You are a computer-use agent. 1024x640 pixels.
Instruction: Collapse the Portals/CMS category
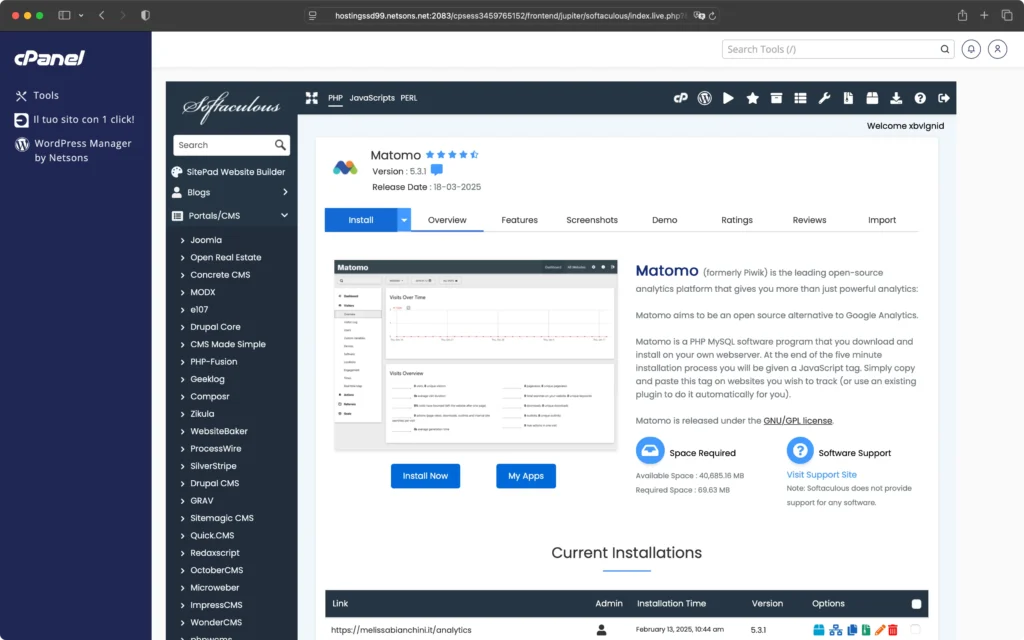point(284,215)
